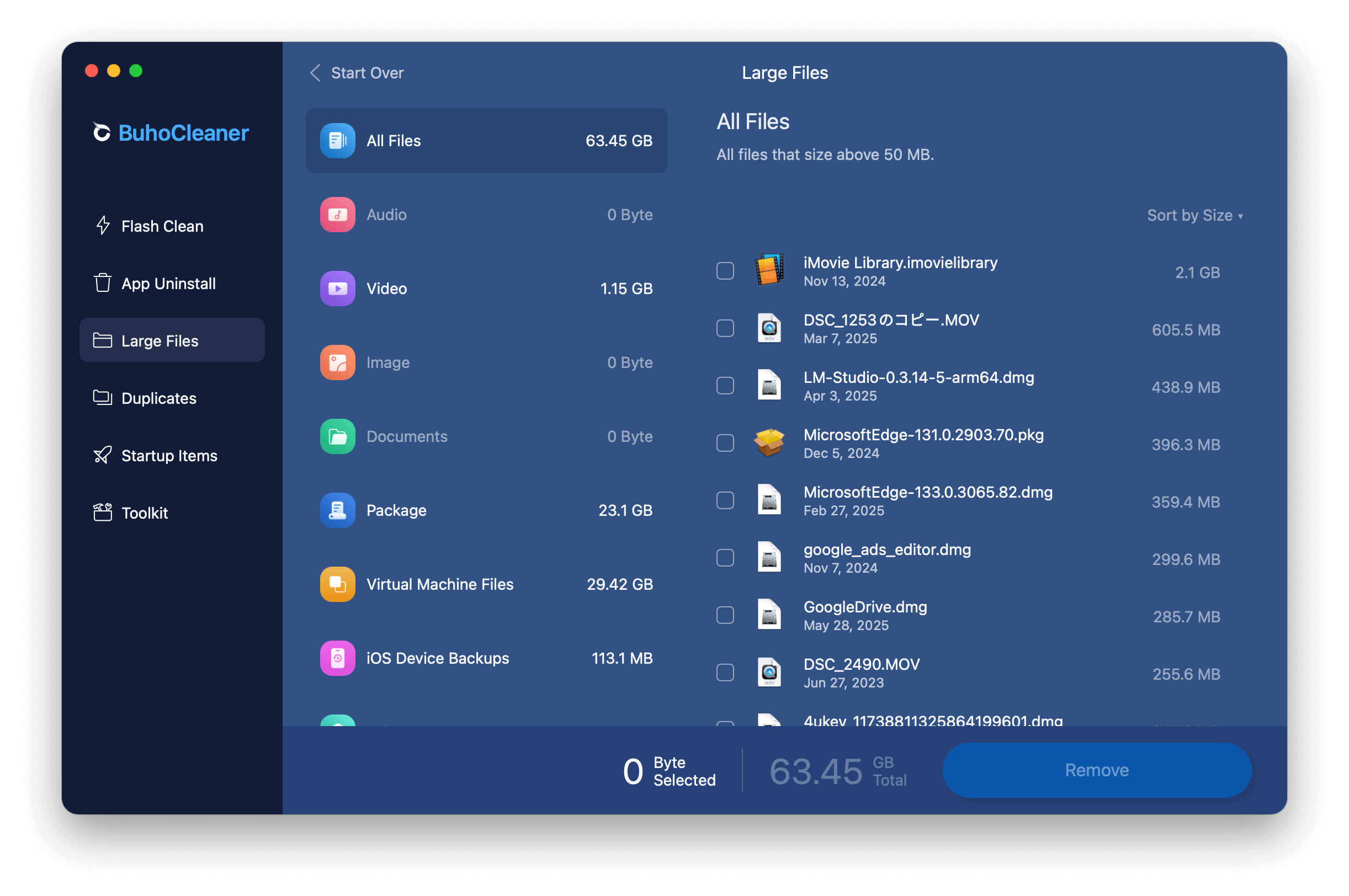1349x896 pixels.
Task: Click the 4ukey dmg file name
Action: pyautogui.click(x=933, y=720)
